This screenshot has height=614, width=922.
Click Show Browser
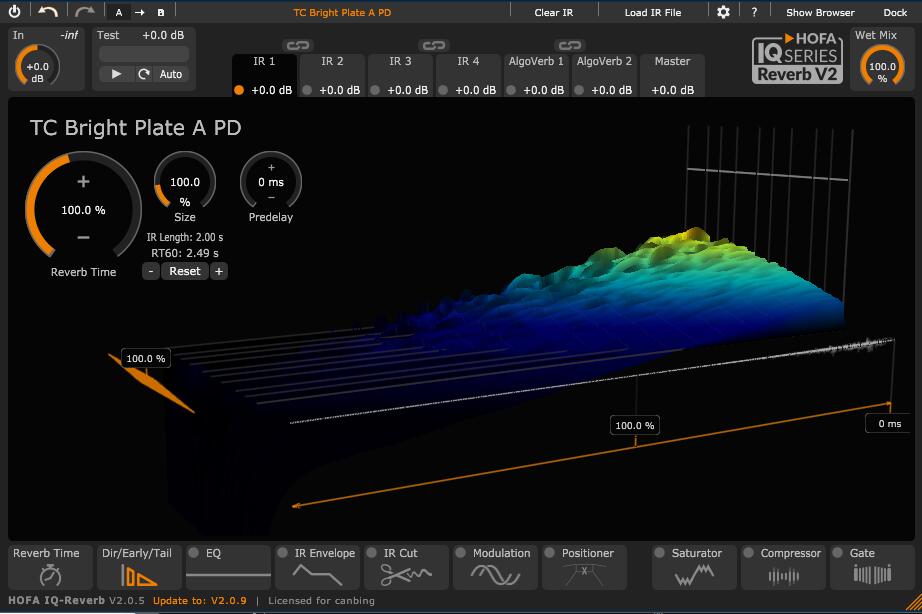point(820,12)
